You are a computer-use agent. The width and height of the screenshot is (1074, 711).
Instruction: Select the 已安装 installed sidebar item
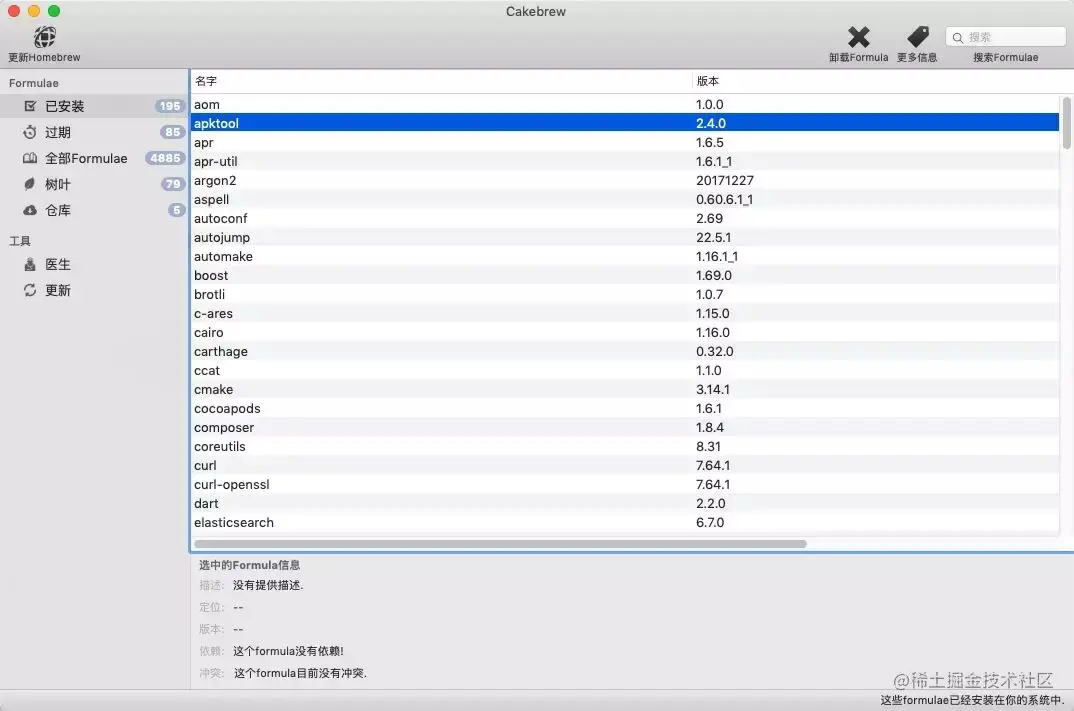click(94, 106)
